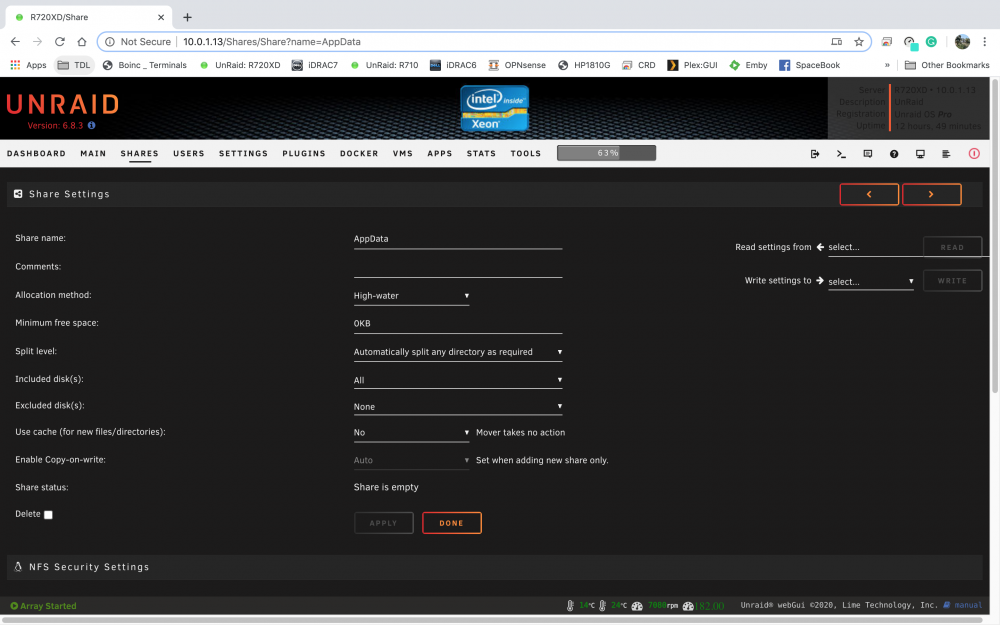Click the red alert notification icon
Image resolution: width=1000 pixels, height=625 pixels.
coord(974,154)
